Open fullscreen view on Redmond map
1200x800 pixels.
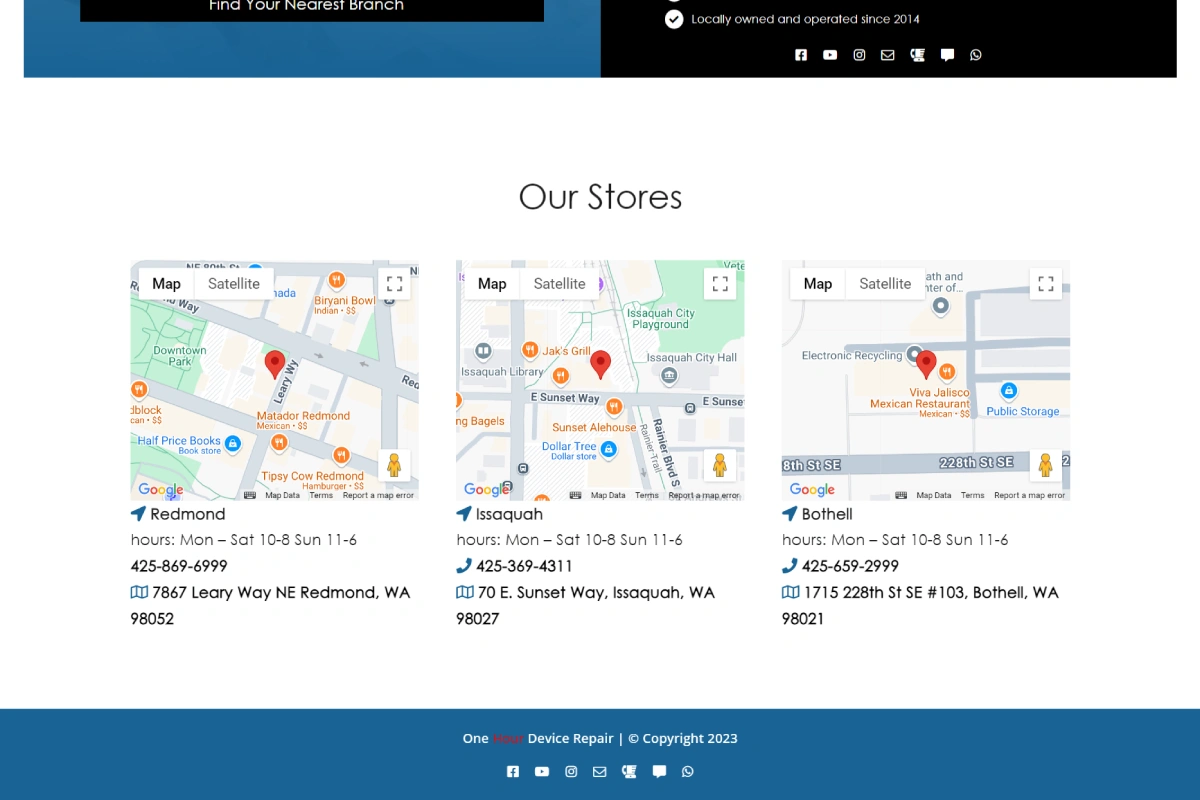coord(394,284)
